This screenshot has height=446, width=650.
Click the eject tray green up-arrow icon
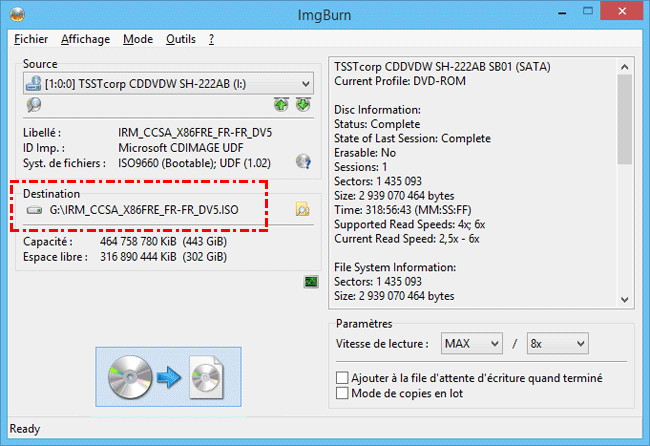click(x=283, y=104)
